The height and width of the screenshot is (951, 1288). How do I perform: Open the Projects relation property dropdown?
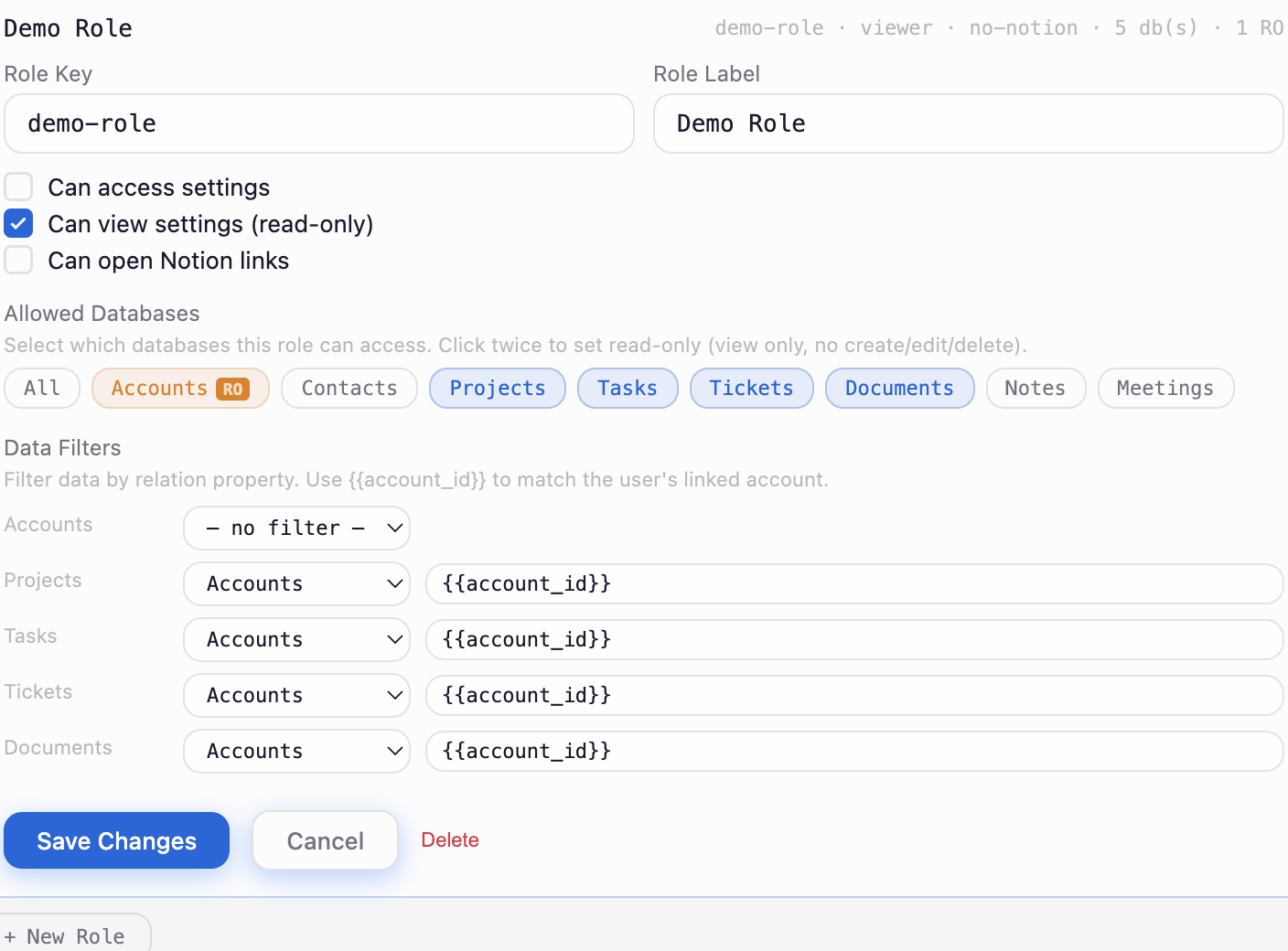(296, 583)
